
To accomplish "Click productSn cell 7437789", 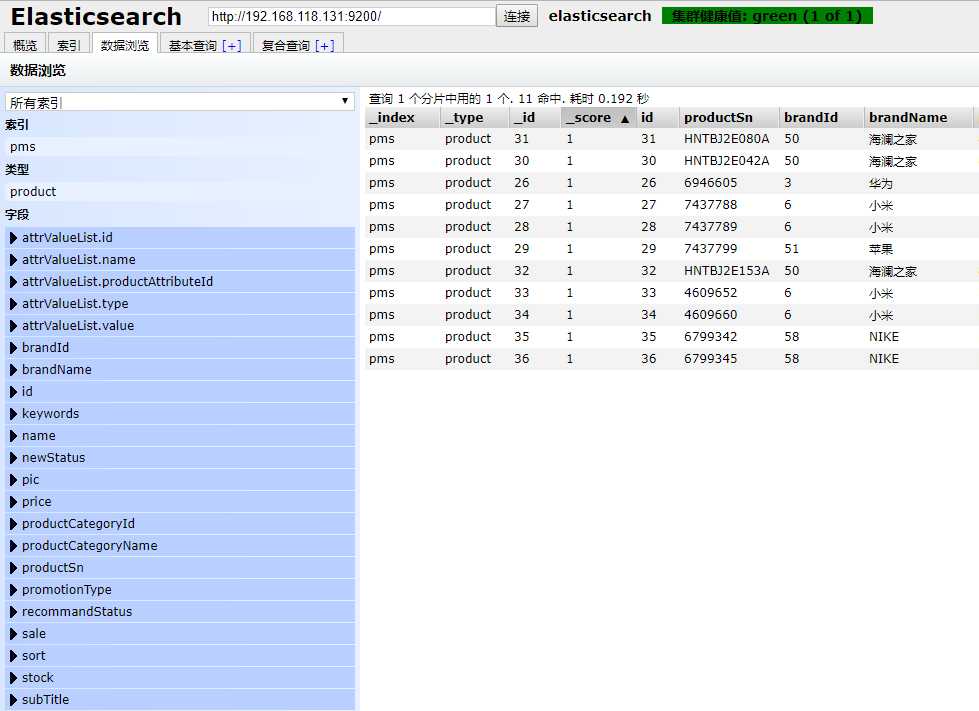I will [711, 227].
